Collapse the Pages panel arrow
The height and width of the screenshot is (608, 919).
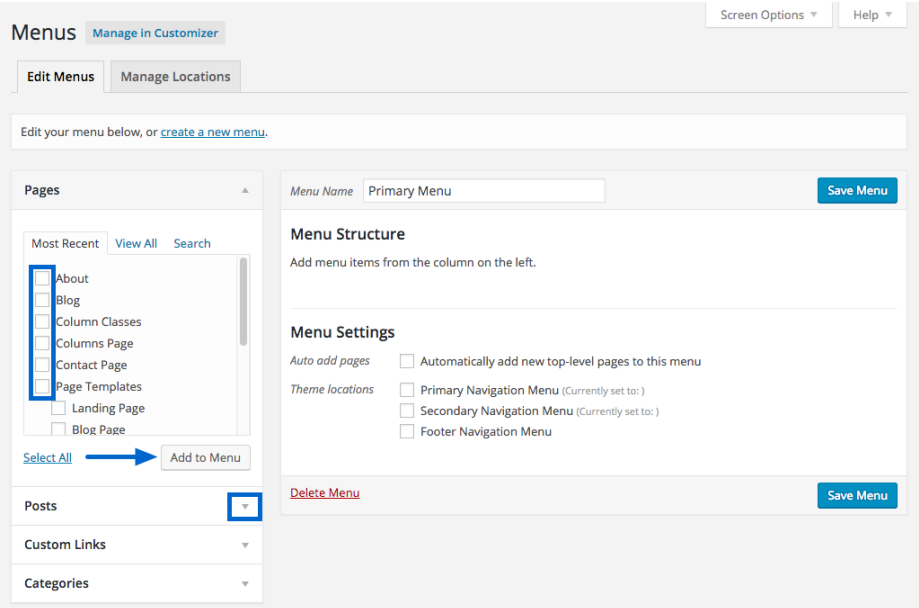[245, 190]
